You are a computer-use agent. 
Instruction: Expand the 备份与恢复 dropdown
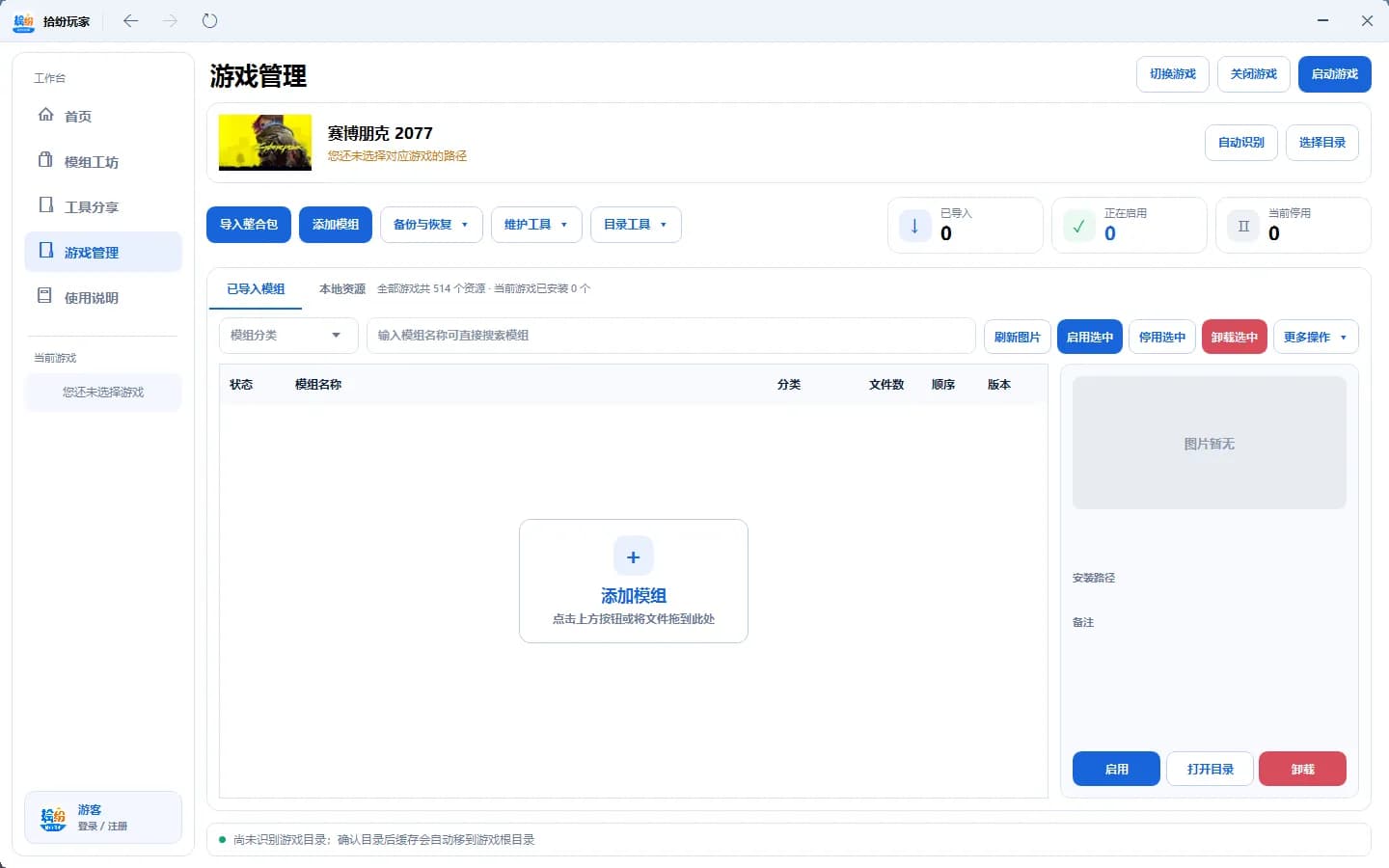[x=431, y=225]
